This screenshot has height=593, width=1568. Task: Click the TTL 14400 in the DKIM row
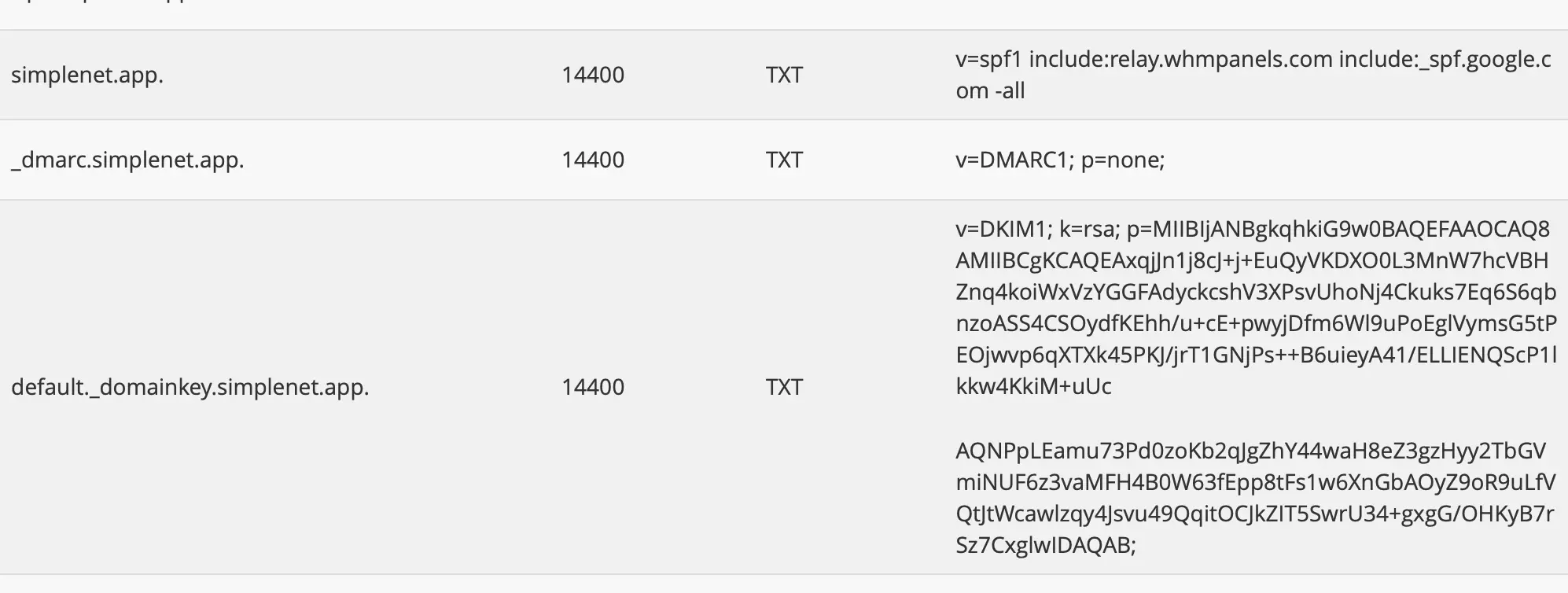coord(593,387)
